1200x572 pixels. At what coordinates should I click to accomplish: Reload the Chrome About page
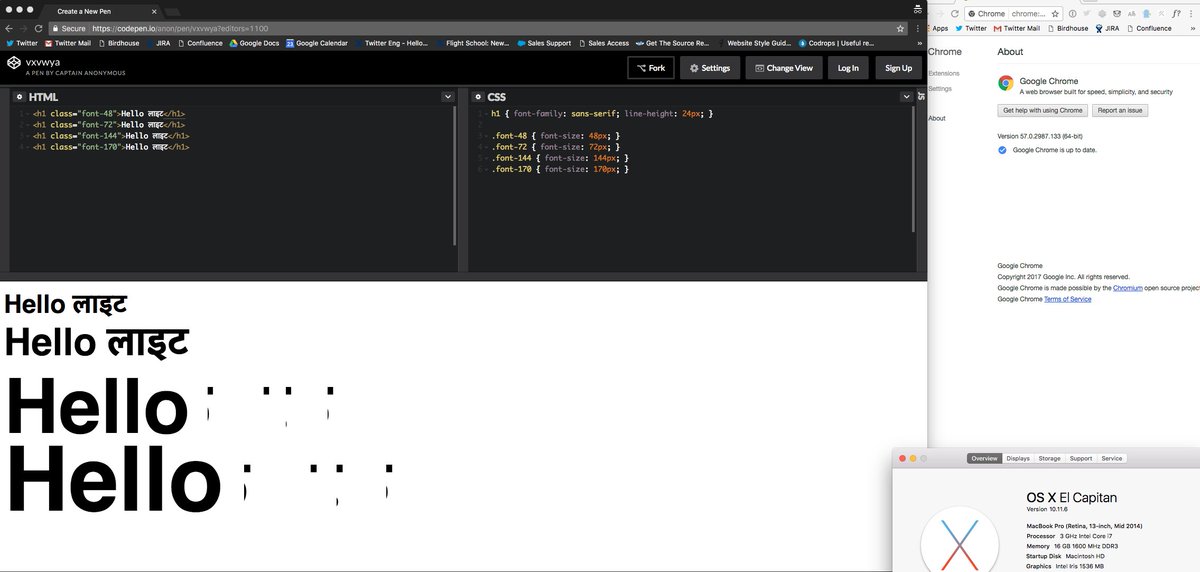(954, 14)
